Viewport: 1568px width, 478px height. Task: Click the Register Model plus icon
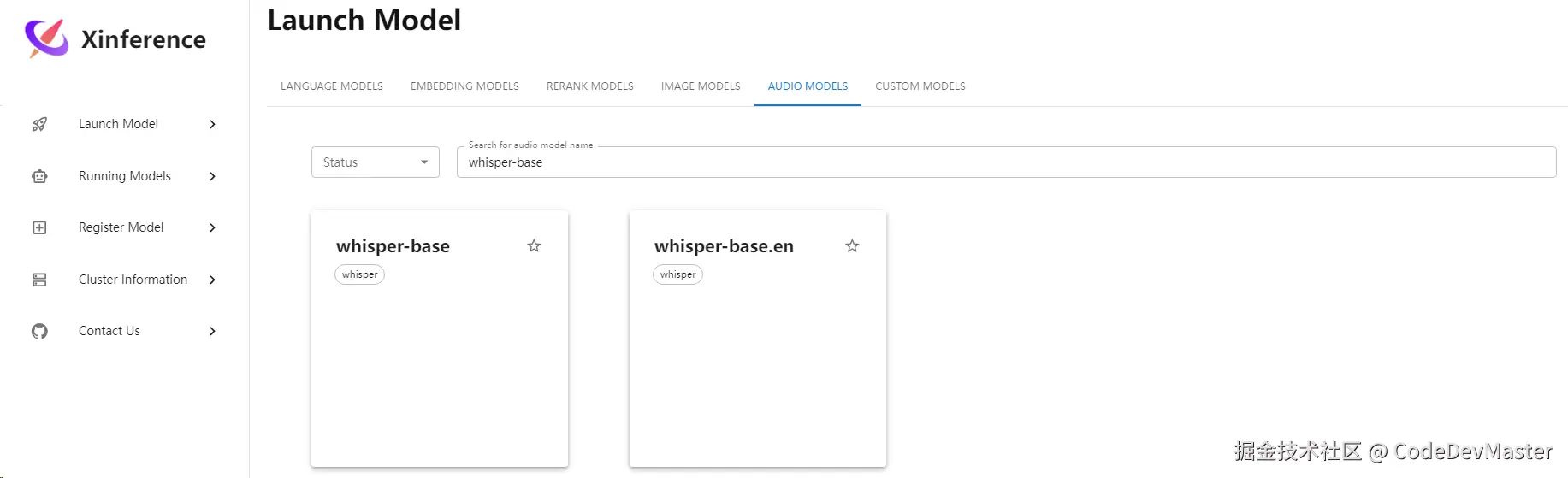39,227
